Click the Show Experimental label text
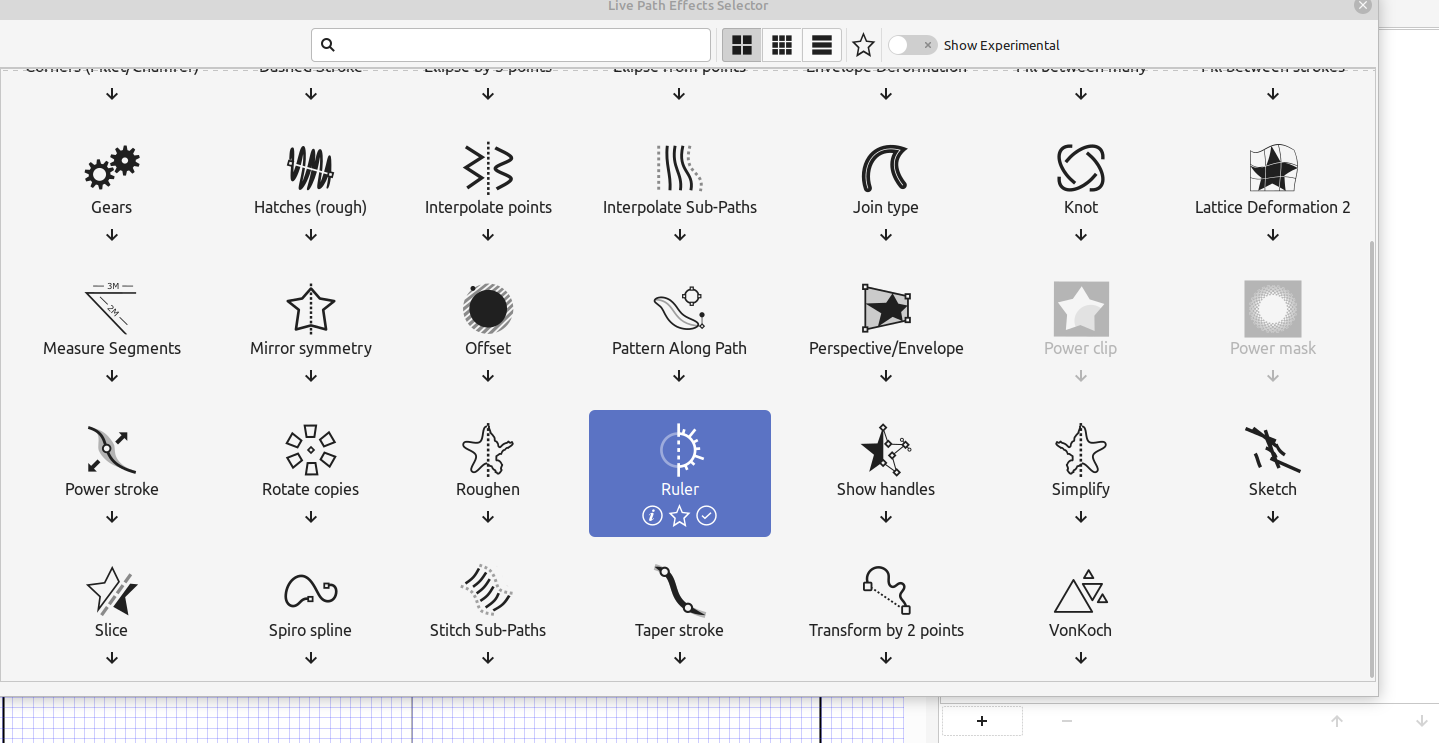The image size is (1439, 743). [x=1002, y=45]
